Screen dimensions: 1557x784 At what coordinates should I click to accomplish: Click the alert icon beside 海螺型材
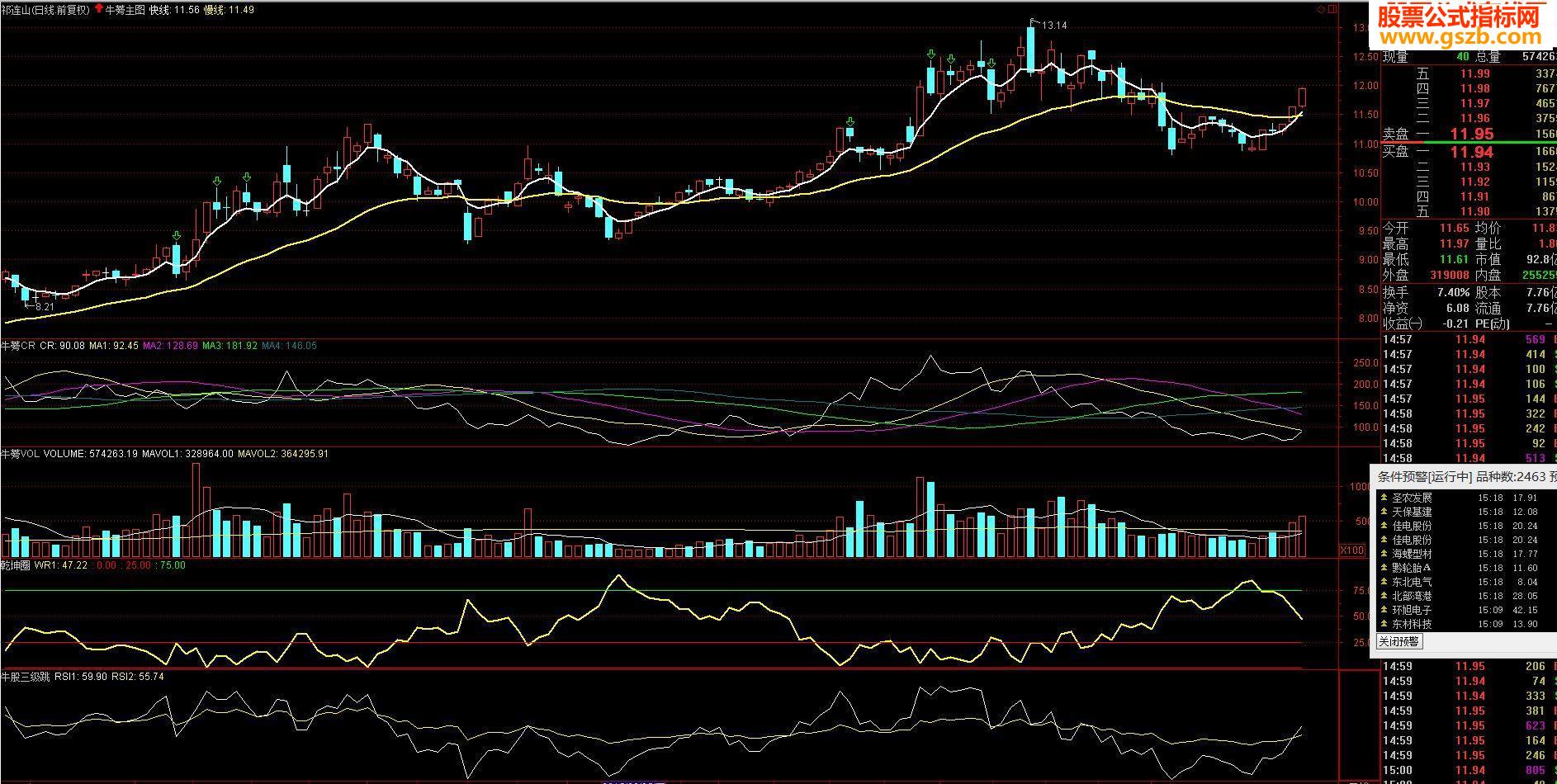[1384, 554]
